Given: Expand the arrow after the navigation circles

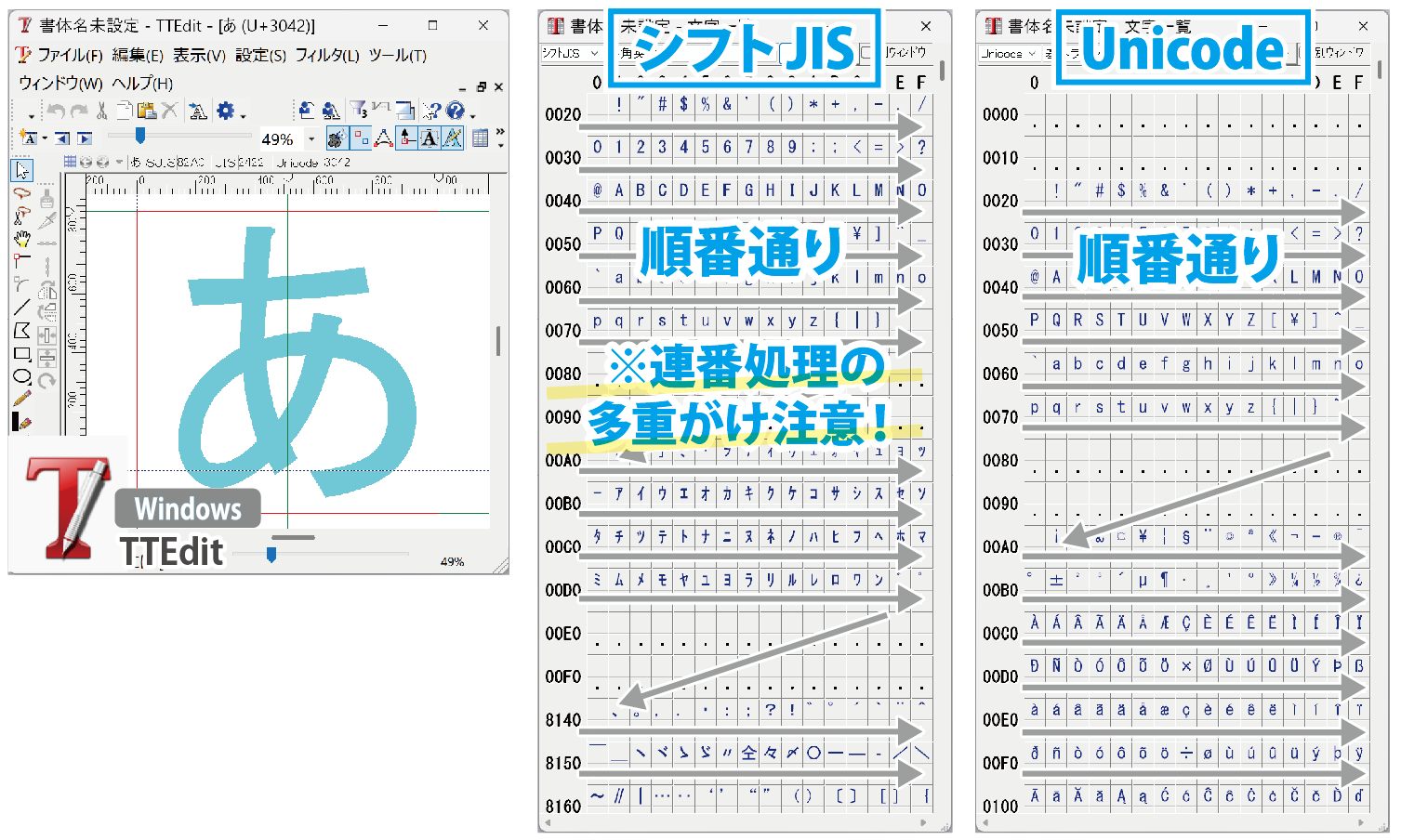Looking at the screenshot, I should pyautogui.click(x=120, y=162).
